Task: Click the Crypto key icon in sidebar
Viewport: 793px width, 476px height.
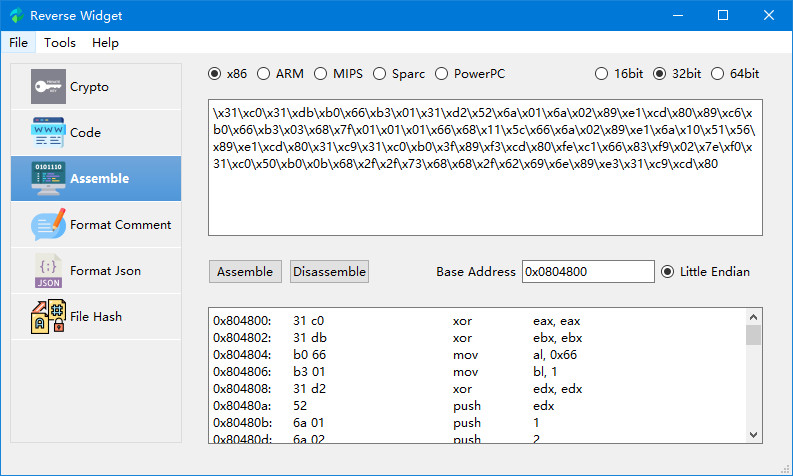Action: click(x=48, y=86)
